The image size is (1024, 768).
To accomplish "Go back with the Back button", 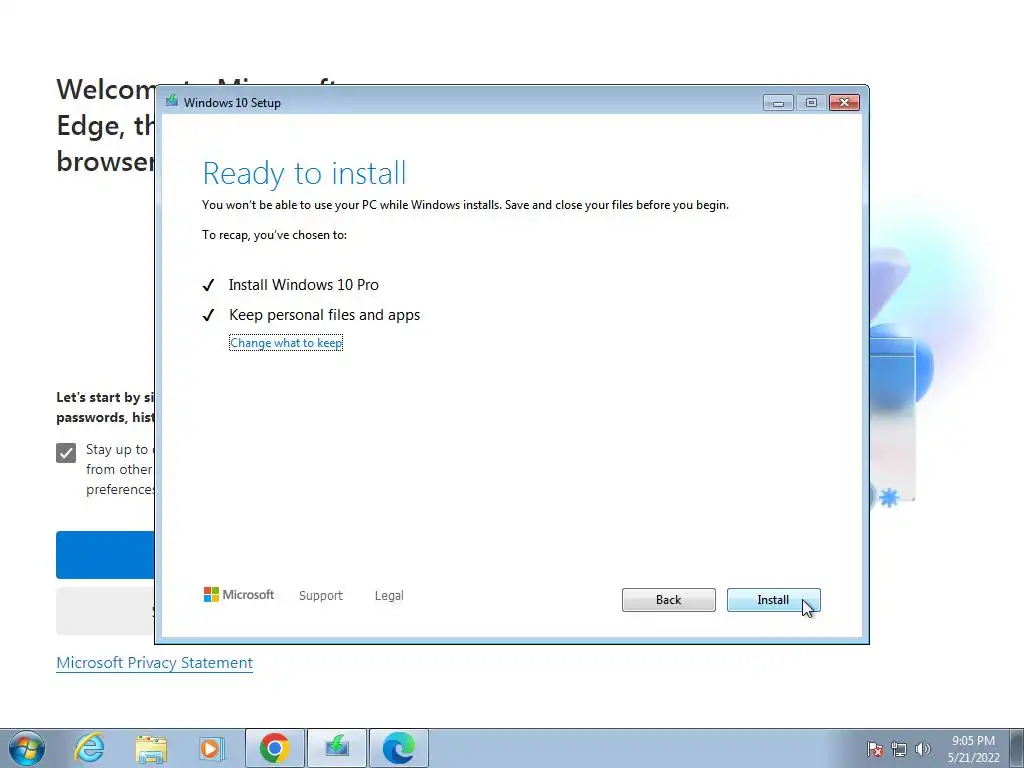I will (669, 600).
